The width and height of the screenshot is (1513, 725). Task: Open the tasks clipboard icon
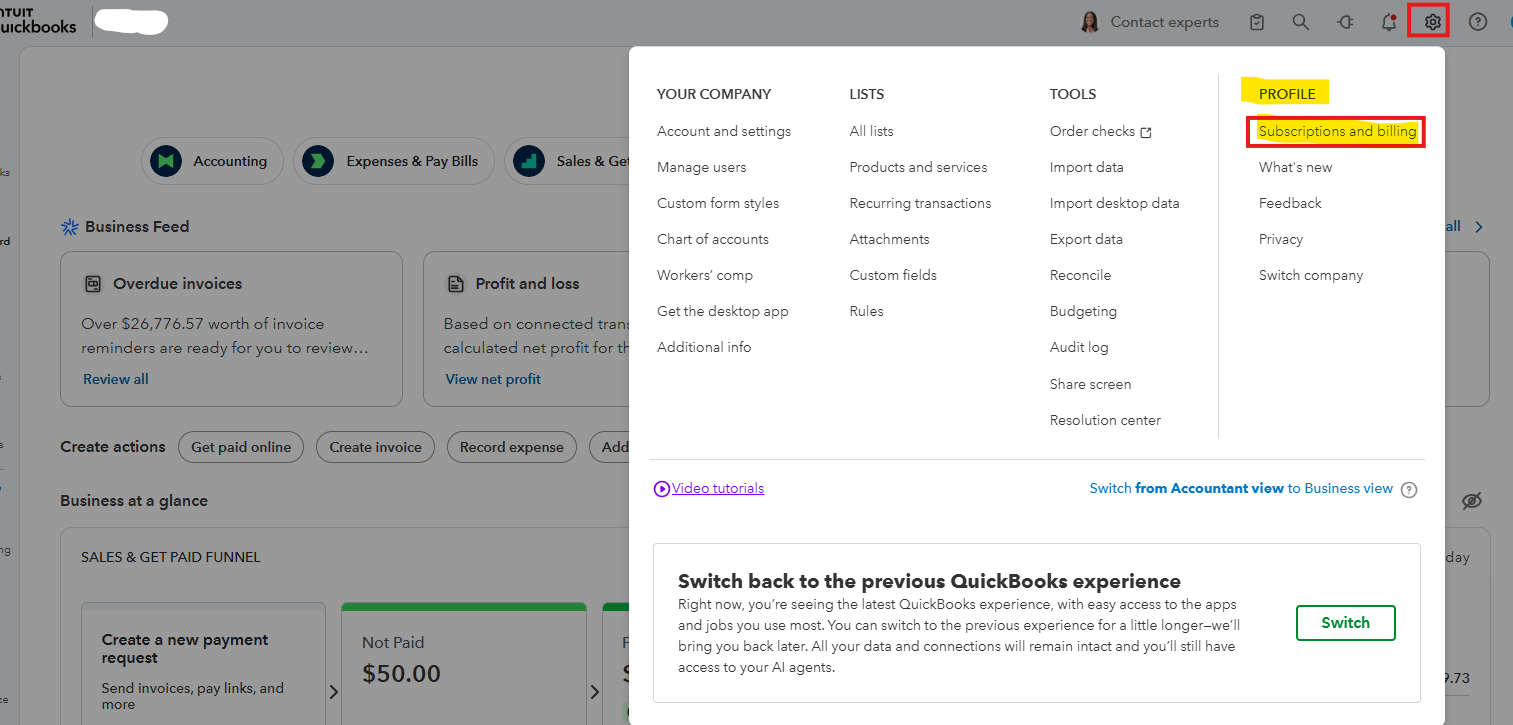click(1257, 22)
